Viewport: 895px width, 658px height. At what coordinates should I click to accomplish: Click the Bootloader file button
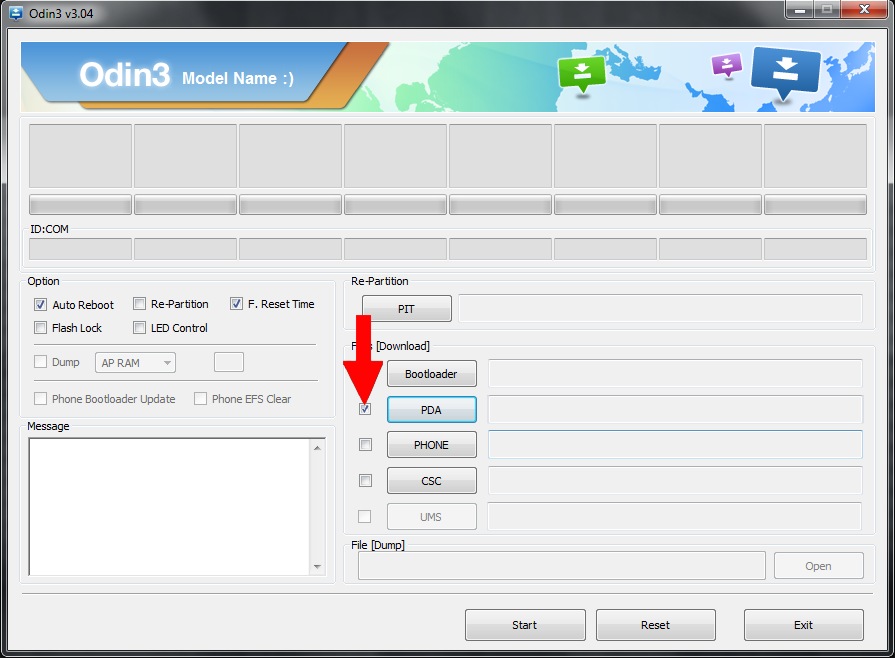click(x=432, y=374)
